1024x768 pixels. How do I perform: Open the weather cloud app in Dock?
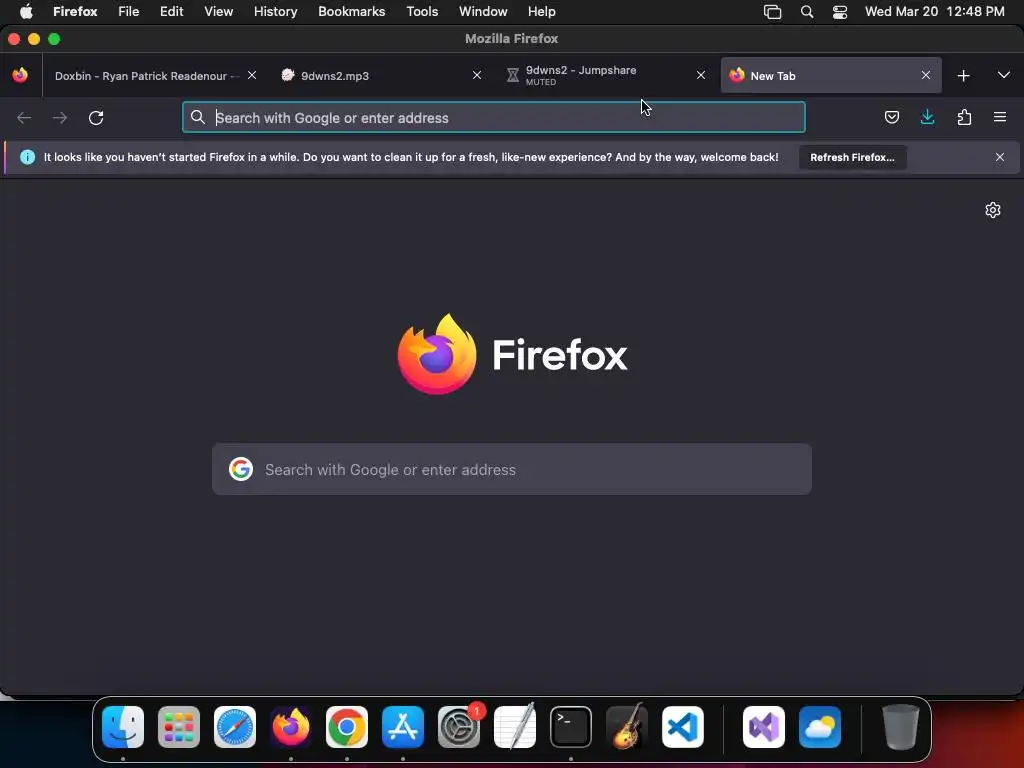(x=820, y=726)
